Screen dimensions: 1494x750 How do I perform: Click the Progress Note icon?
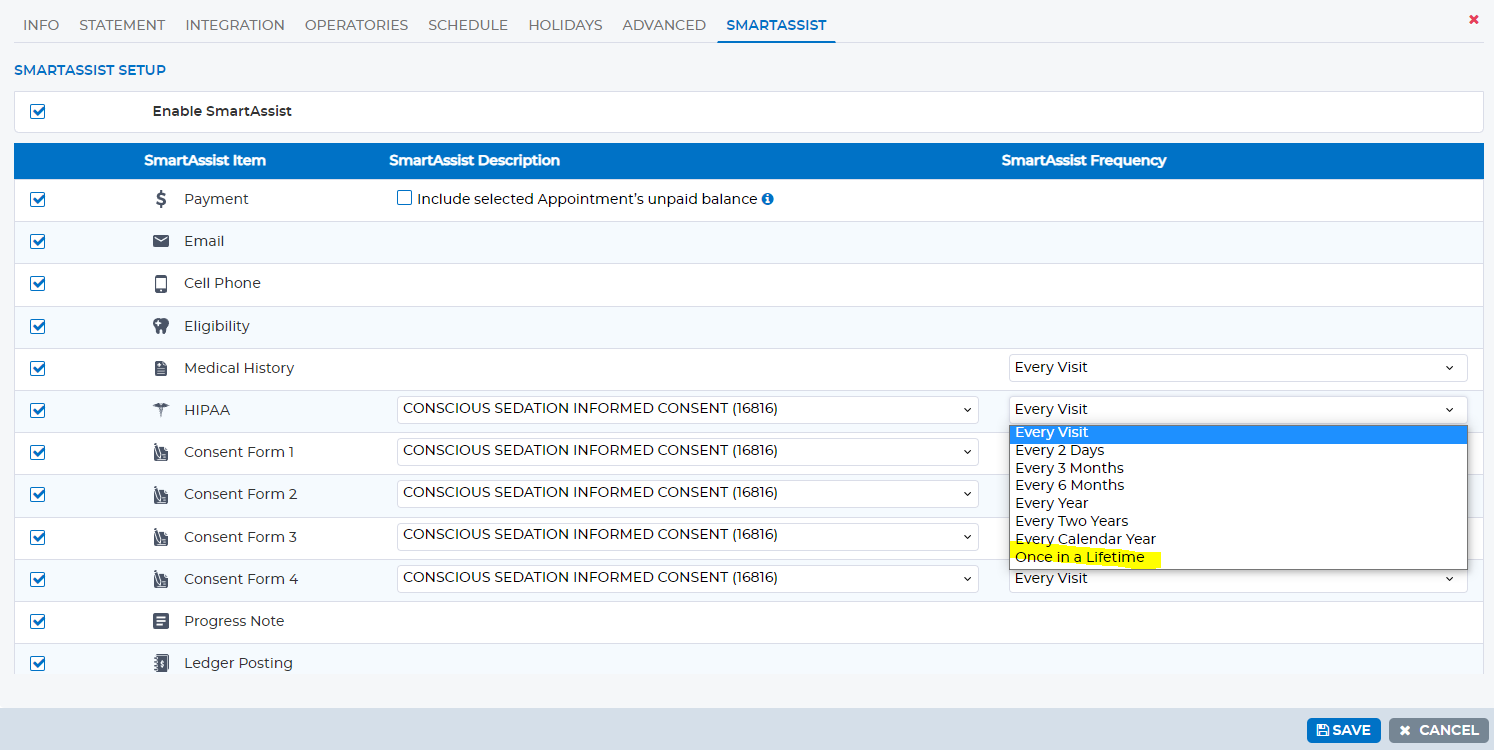click(161, 621)
